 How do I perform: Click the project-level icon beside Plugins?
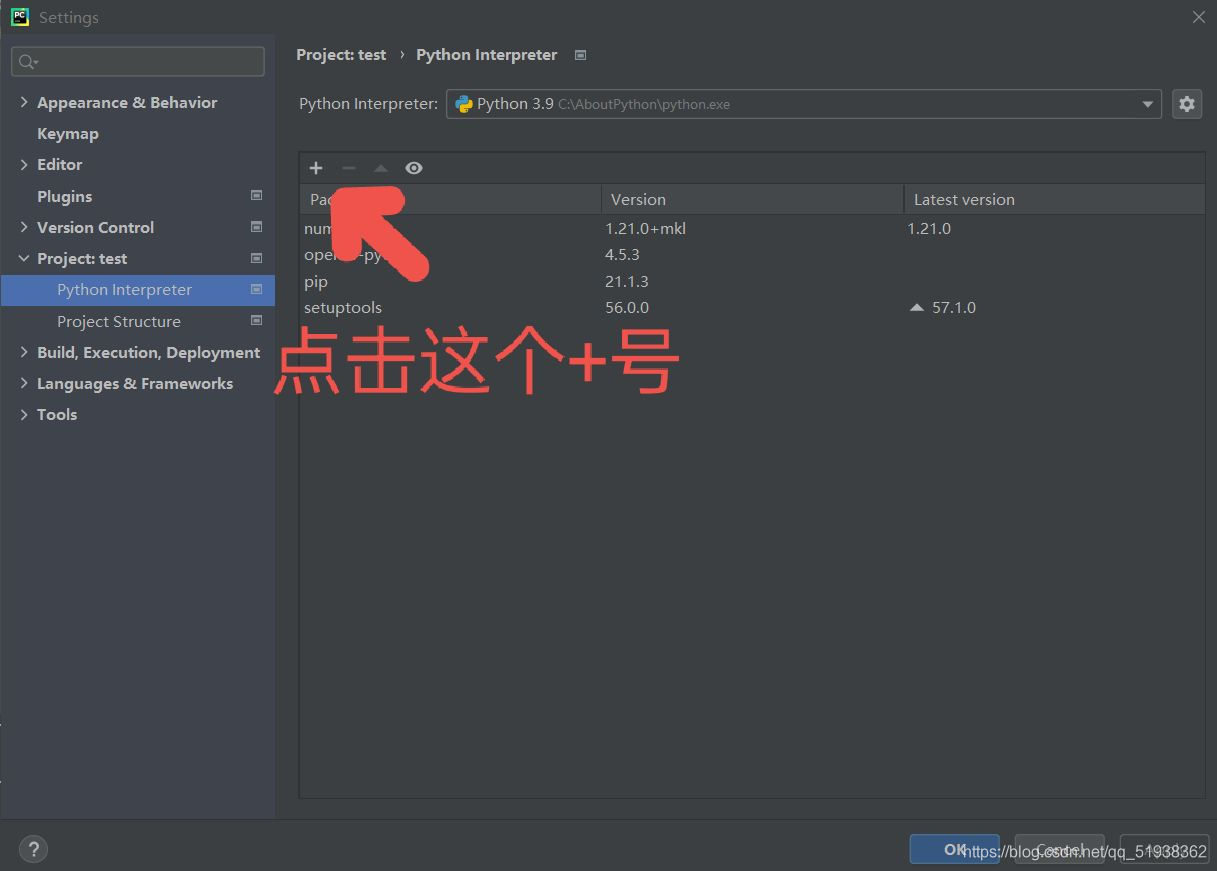pyautogui.click(x=256, y=196)
